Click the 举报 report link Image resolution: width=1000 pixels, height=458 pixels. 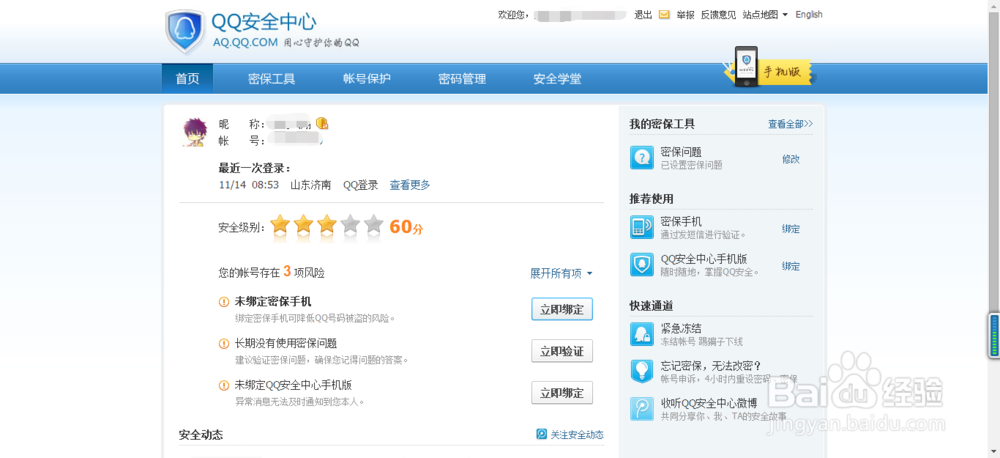[686, 15]
